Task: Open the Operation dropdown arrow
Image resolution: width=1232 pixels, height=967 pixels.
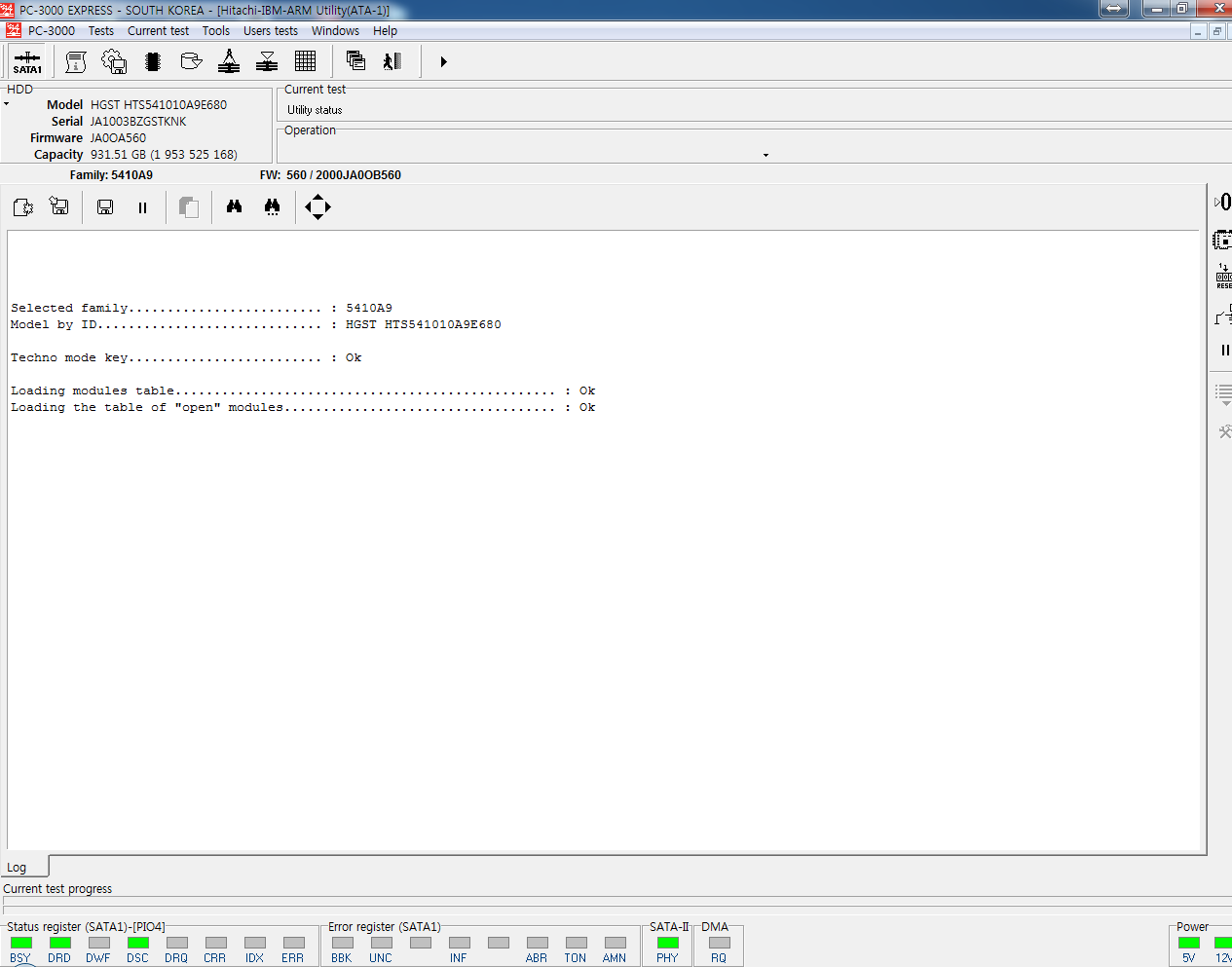Action: 765,155
